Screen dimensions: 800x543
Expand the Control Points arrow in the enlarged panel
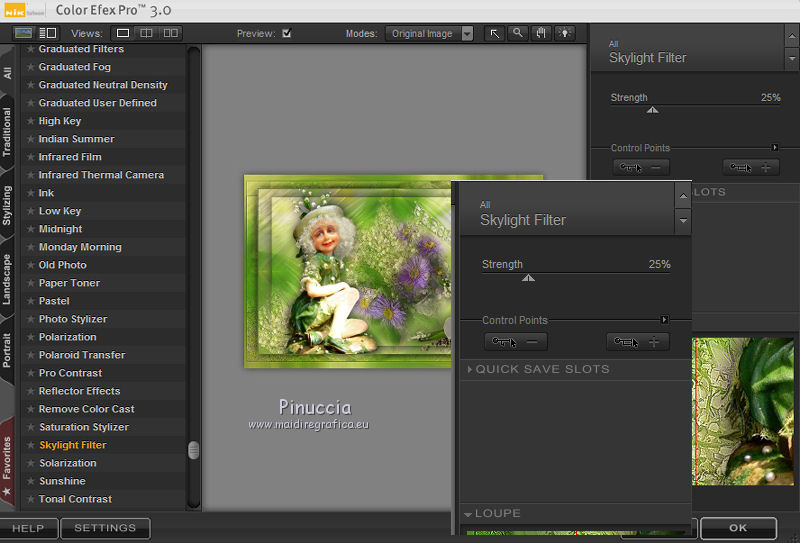(x=664, y=319)
